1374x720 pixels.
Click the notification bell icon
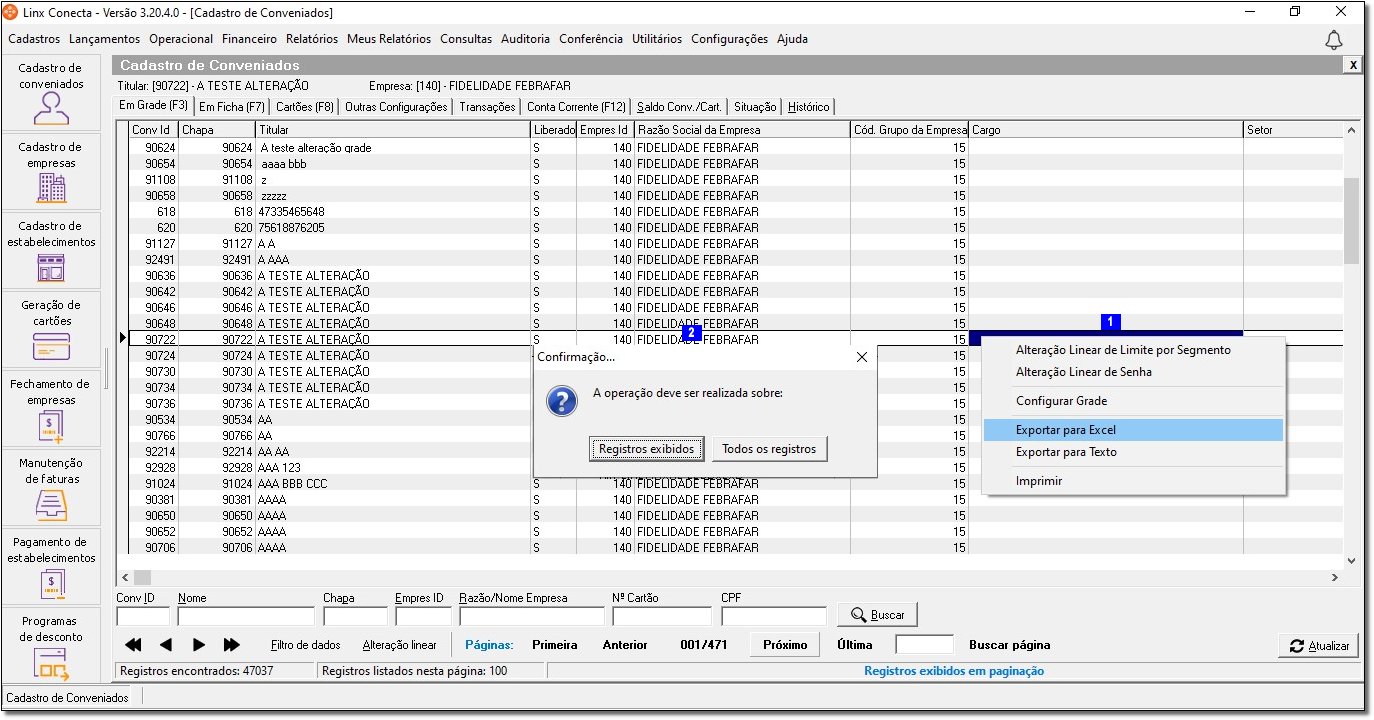pyautogui.click(x=1333, y=40)
